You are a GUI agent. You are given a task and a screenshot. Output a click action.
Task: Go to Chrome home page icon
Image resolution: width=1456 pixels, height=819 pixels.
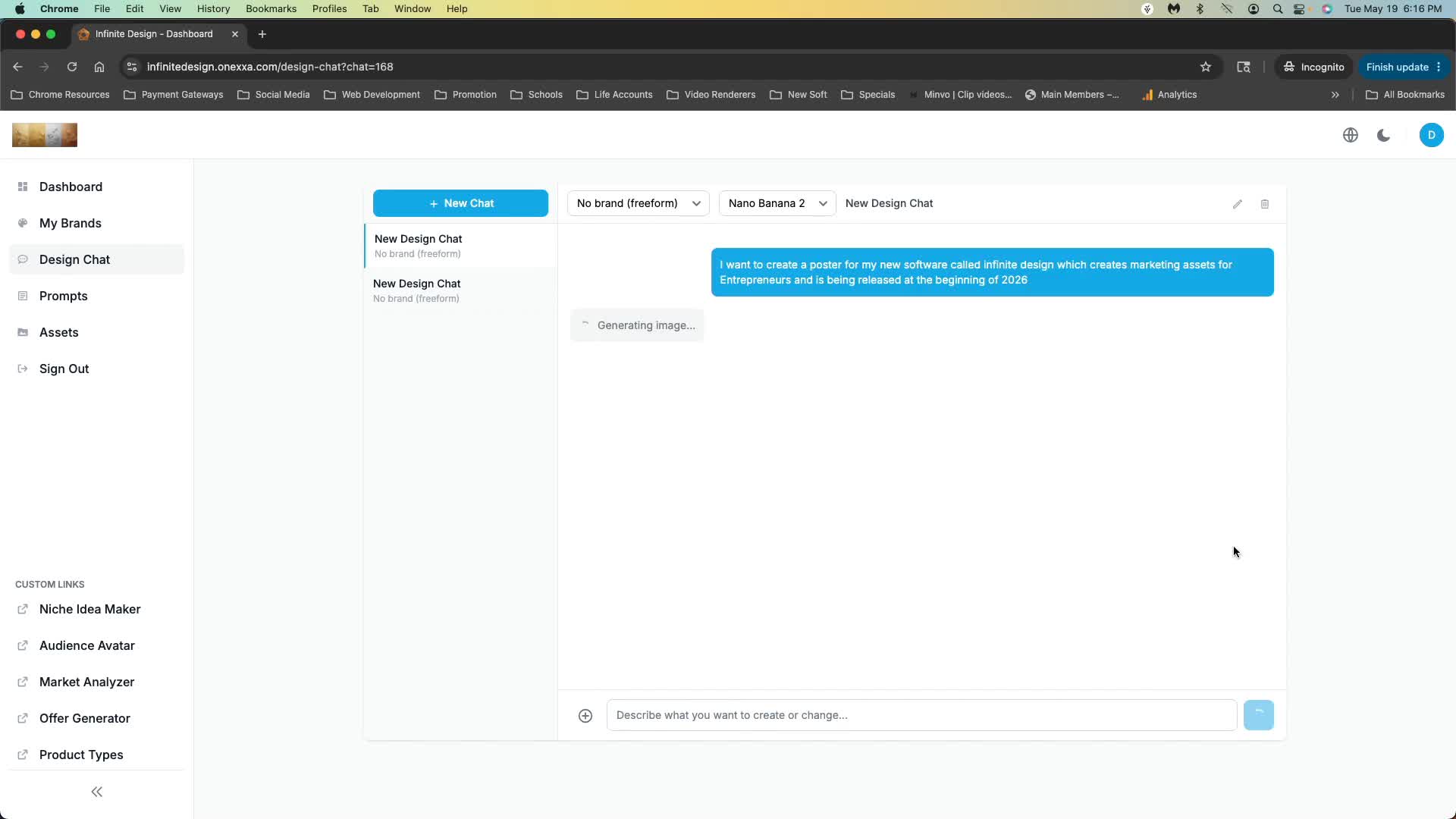click(99, 67)
